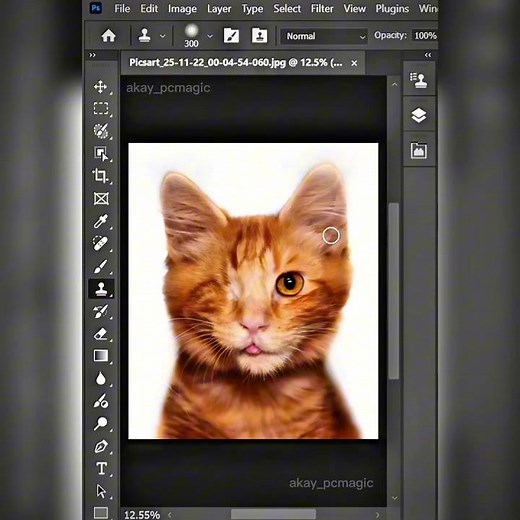
Task: Click the vertical scrollbar down arrow
Action: tap(395, 498)
